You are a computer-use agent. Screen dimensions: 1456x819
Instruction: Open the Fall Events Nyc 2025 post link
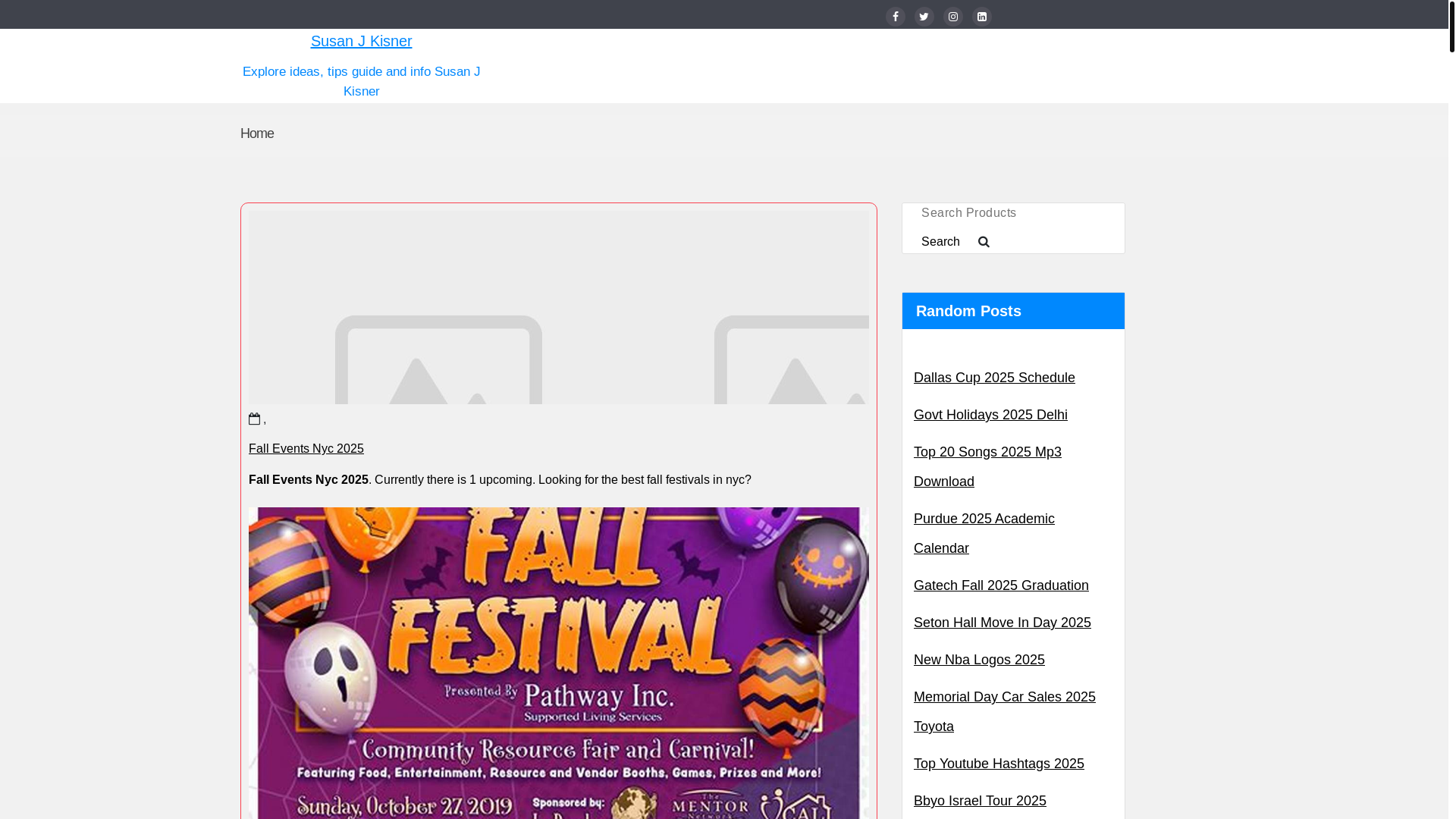306,449
